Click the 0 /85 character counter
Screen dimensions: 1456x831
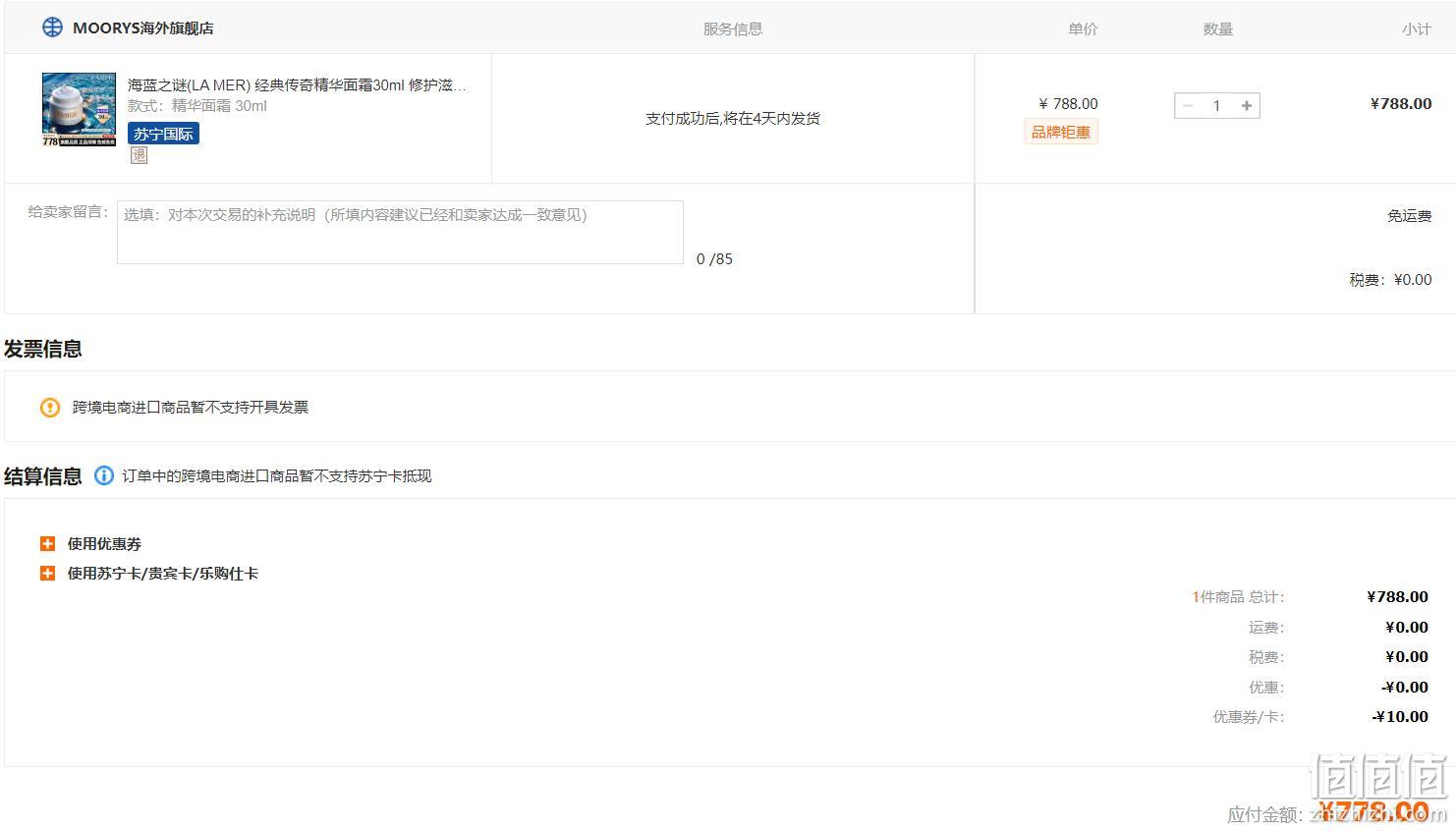tap(714, 259)
